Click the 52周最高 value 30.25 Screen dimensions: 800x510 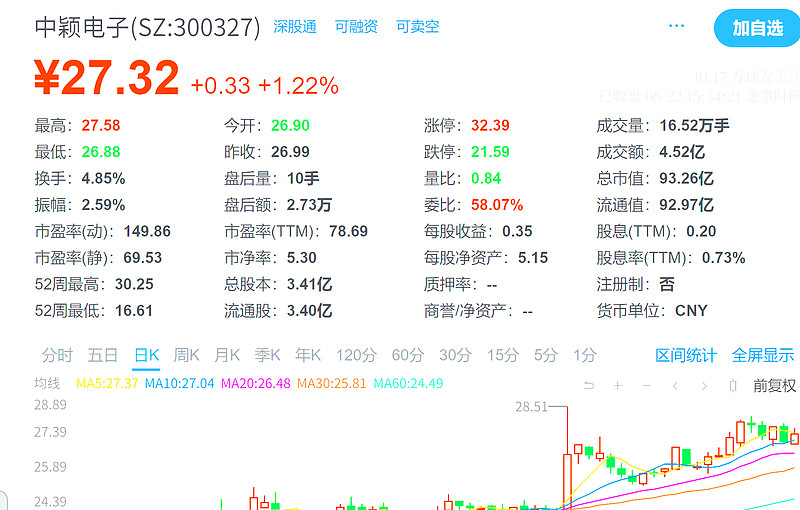[x=134, y=285]
